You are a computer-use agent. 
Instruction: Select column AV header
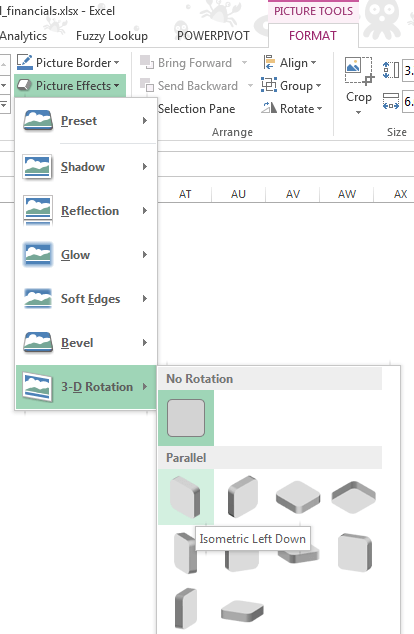293,194
